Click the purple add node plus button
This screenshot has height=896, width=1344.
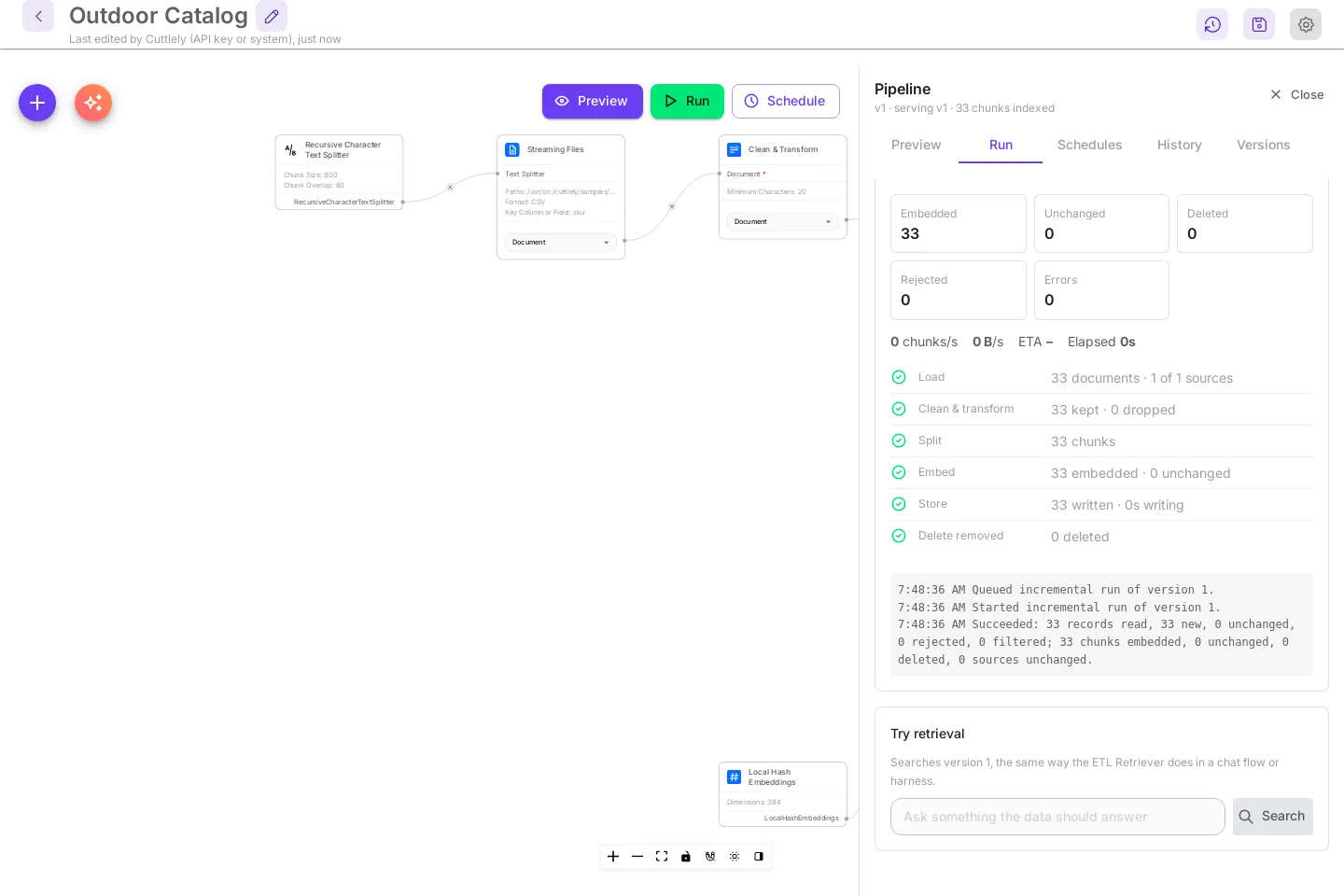tap(37, 103)
